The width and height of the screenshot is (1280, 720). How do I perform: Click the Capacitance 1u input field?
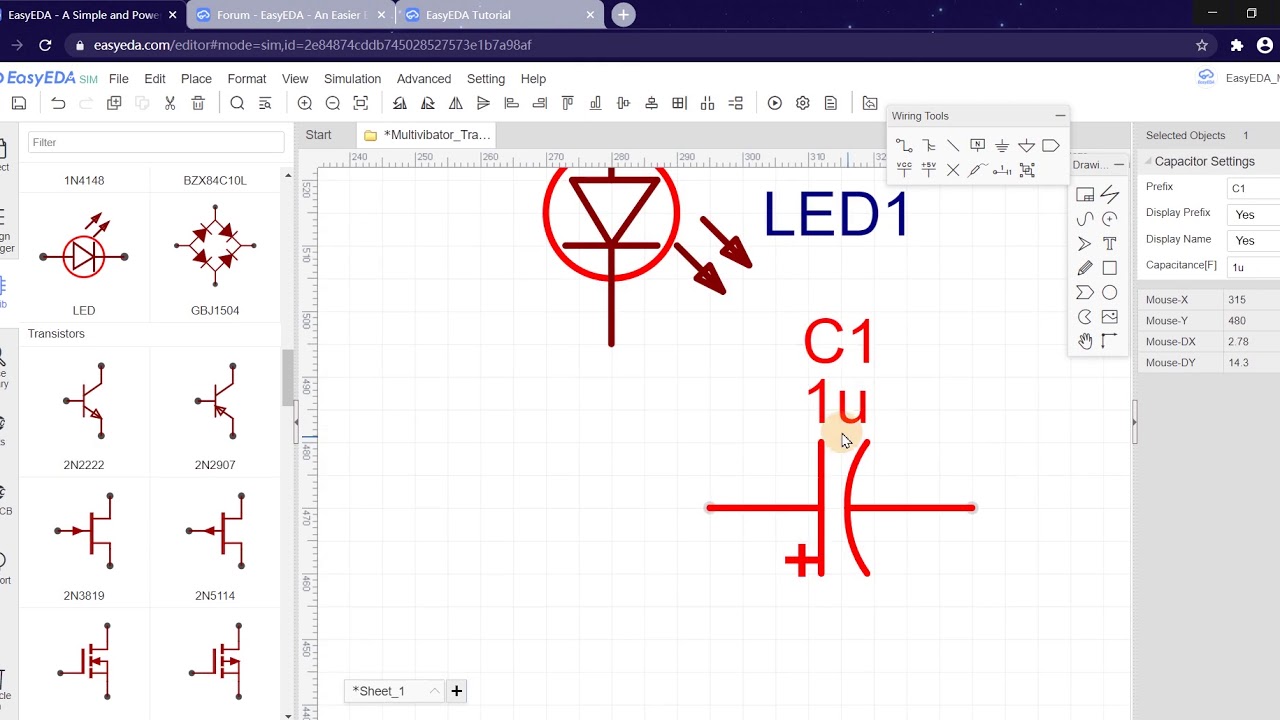pos(1254,267)
